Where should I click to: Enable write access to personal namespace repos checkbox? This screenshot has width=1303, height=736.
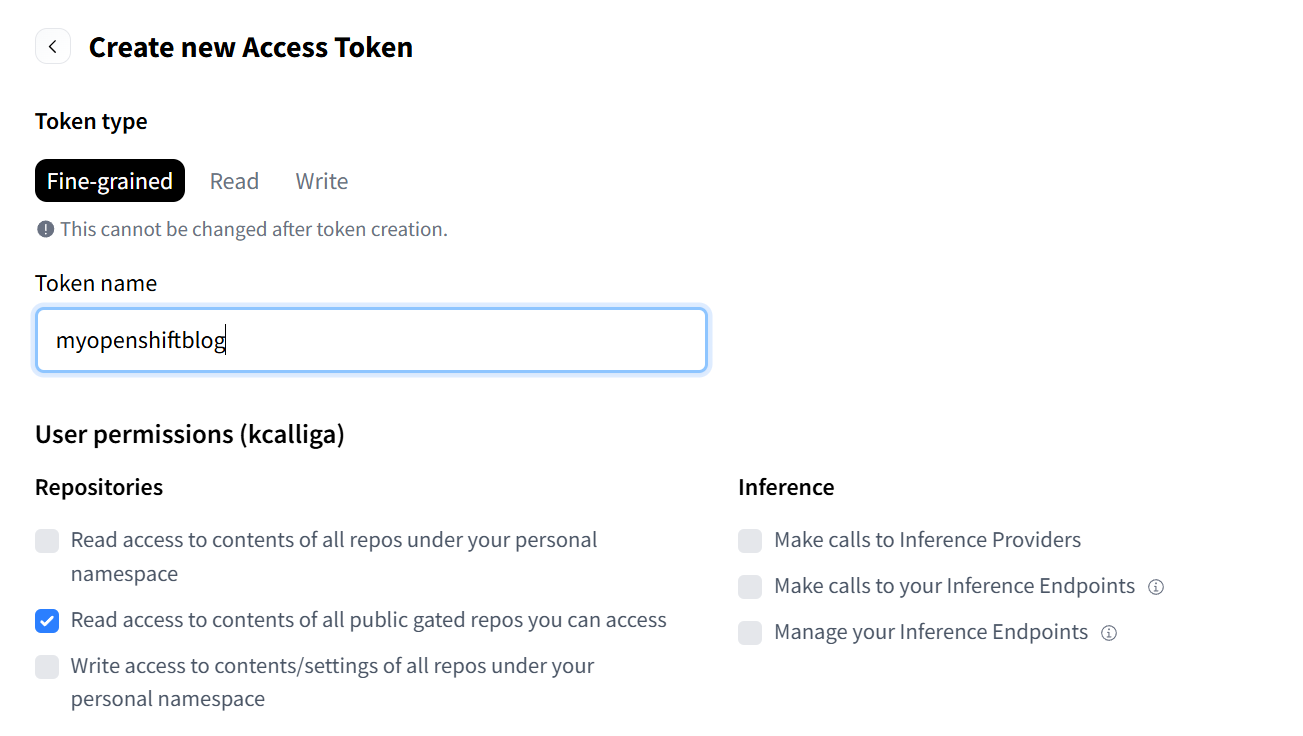click(x=47, y=667)
